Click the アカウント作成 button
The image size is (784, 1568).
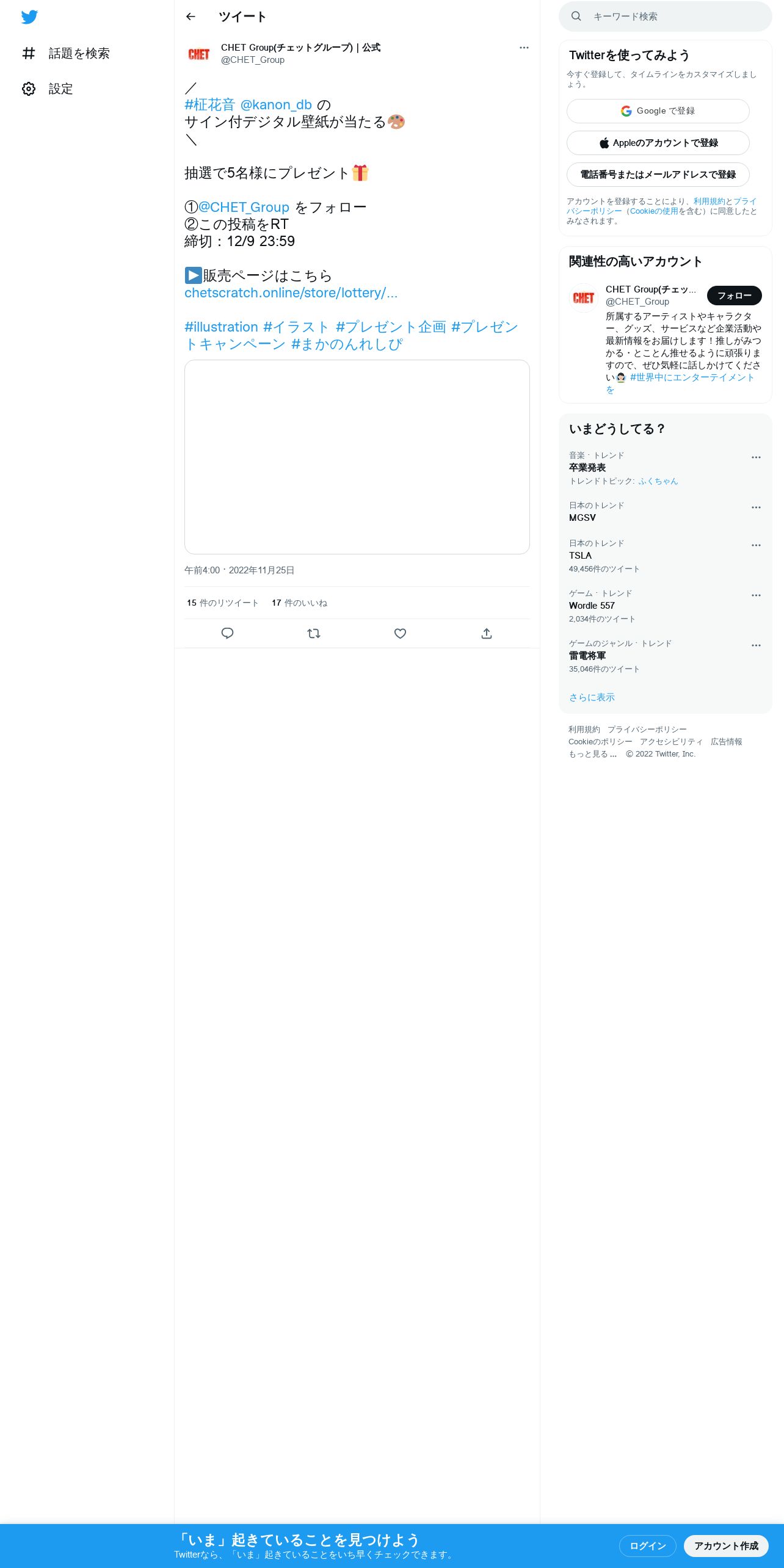[x=726, y=1546]
